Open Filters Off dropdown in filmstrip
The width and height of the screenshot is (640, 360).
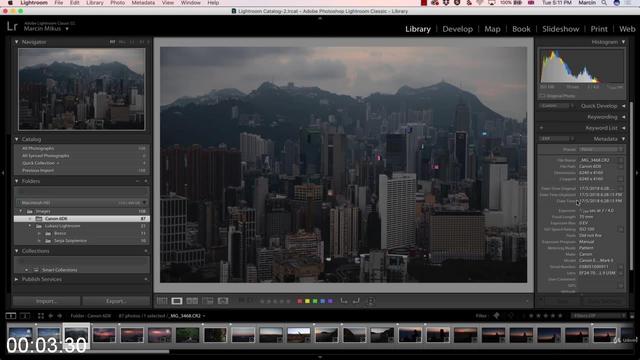[598, 316]
